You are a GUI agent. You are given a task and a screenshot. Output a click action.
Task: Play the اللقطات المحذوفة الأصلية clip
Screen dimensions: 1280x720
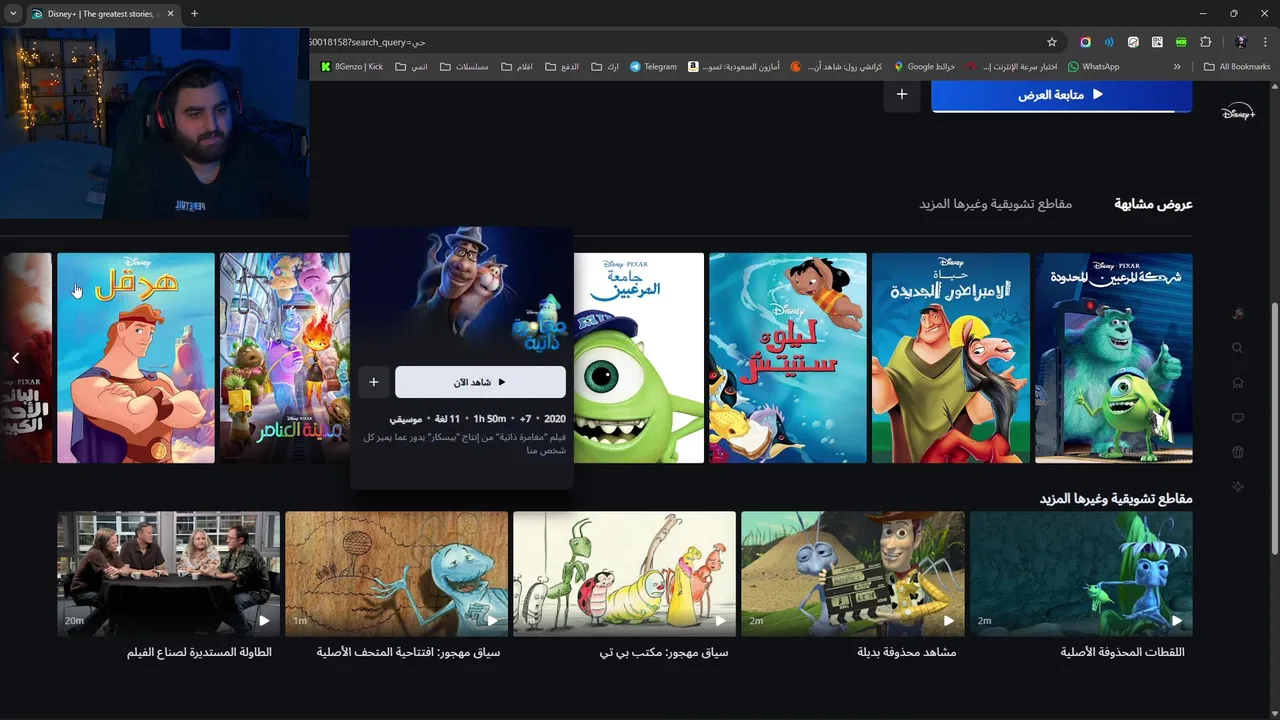pyautogui.click(x=1081, y=574)
